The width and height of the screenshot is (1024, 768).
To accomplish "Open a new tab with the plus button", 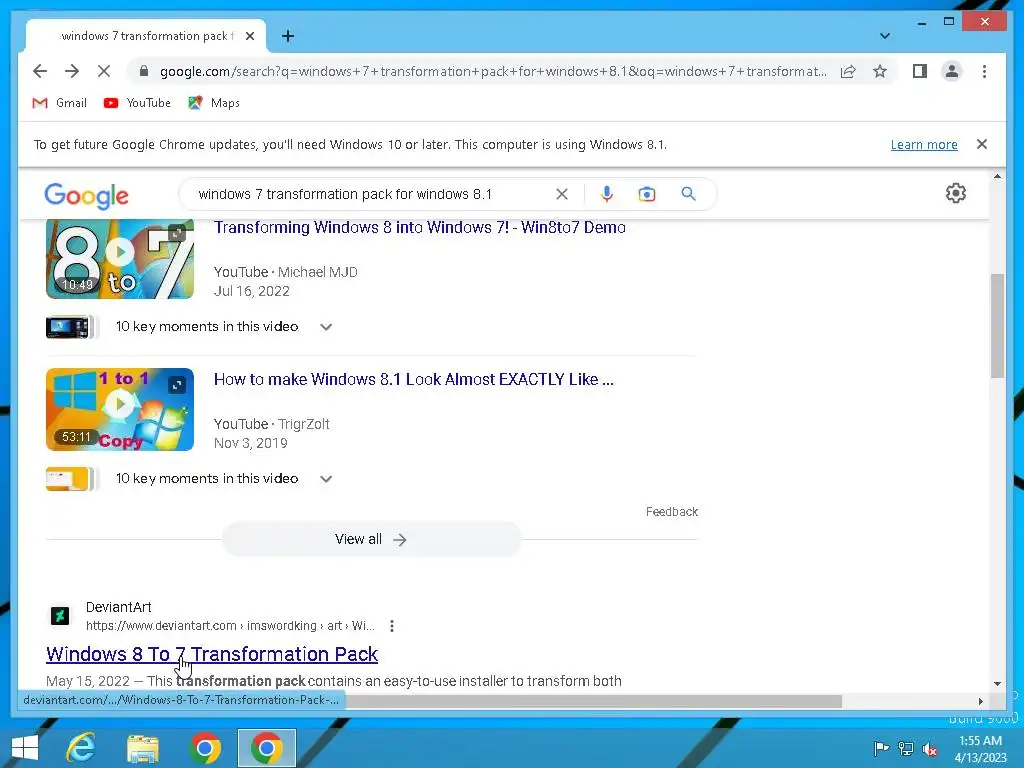I will [x=288, y=36].
